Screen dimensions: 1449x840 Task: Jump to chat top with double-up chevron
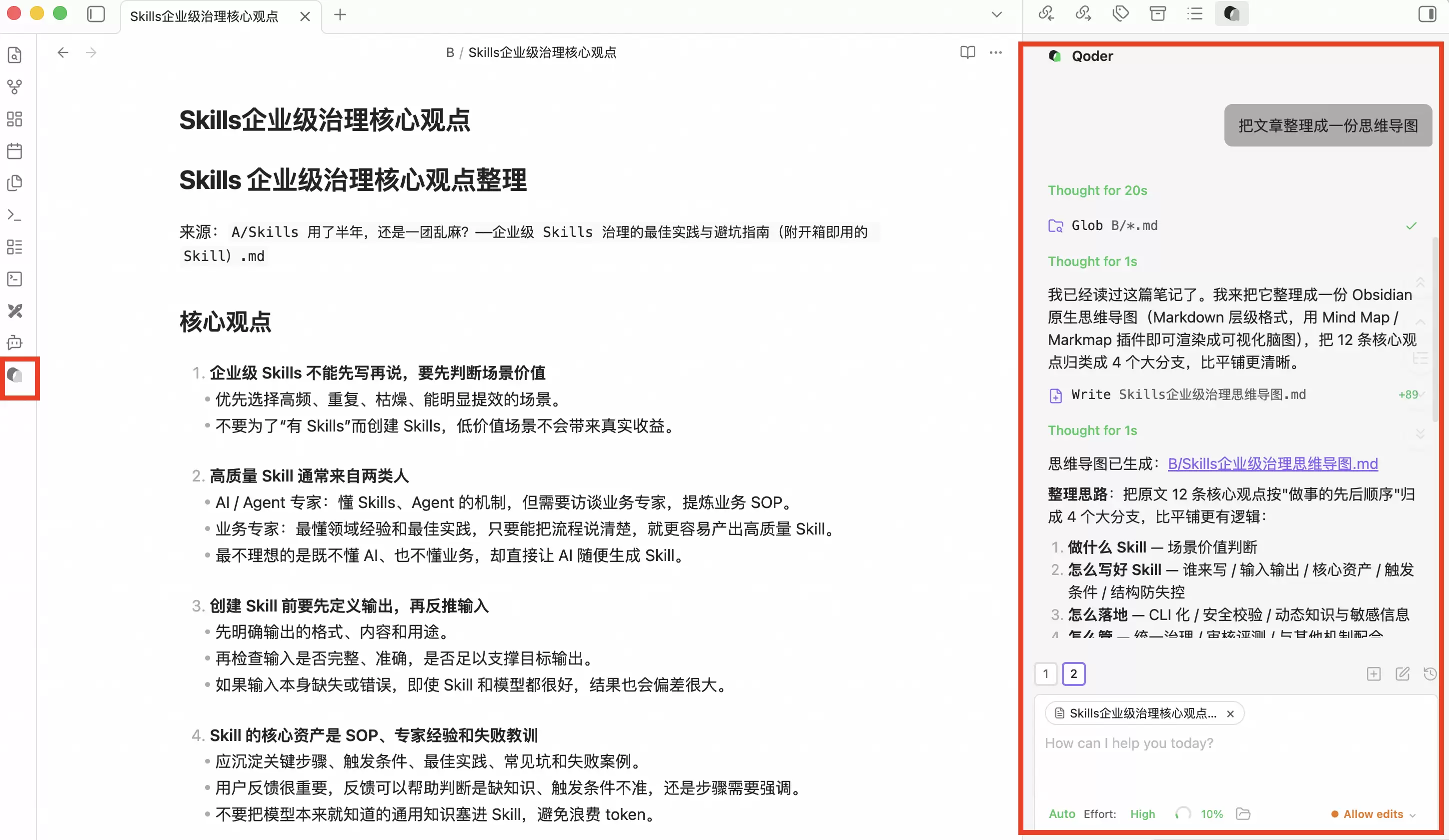coord(1419,281)
